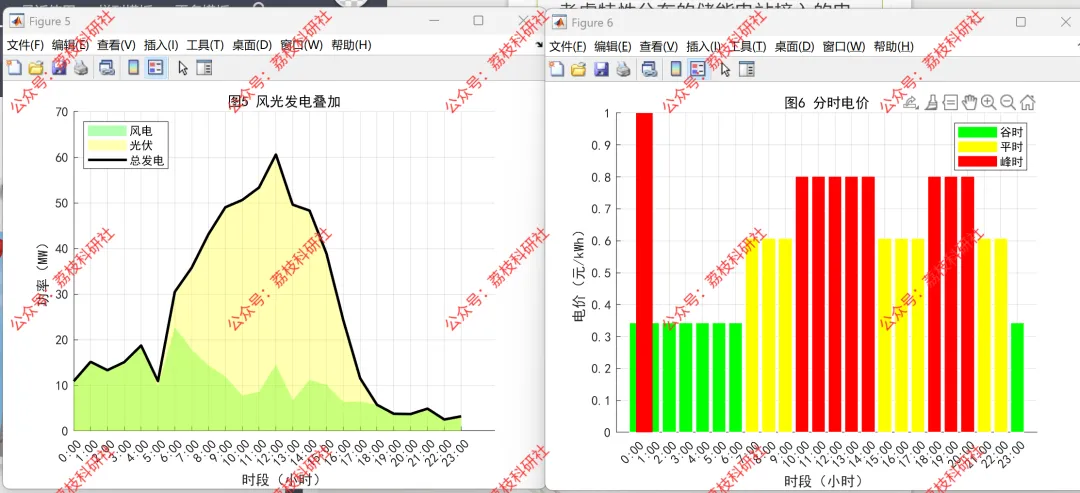Open 插入(I) menu in Figure 5

tap(161, 45)
